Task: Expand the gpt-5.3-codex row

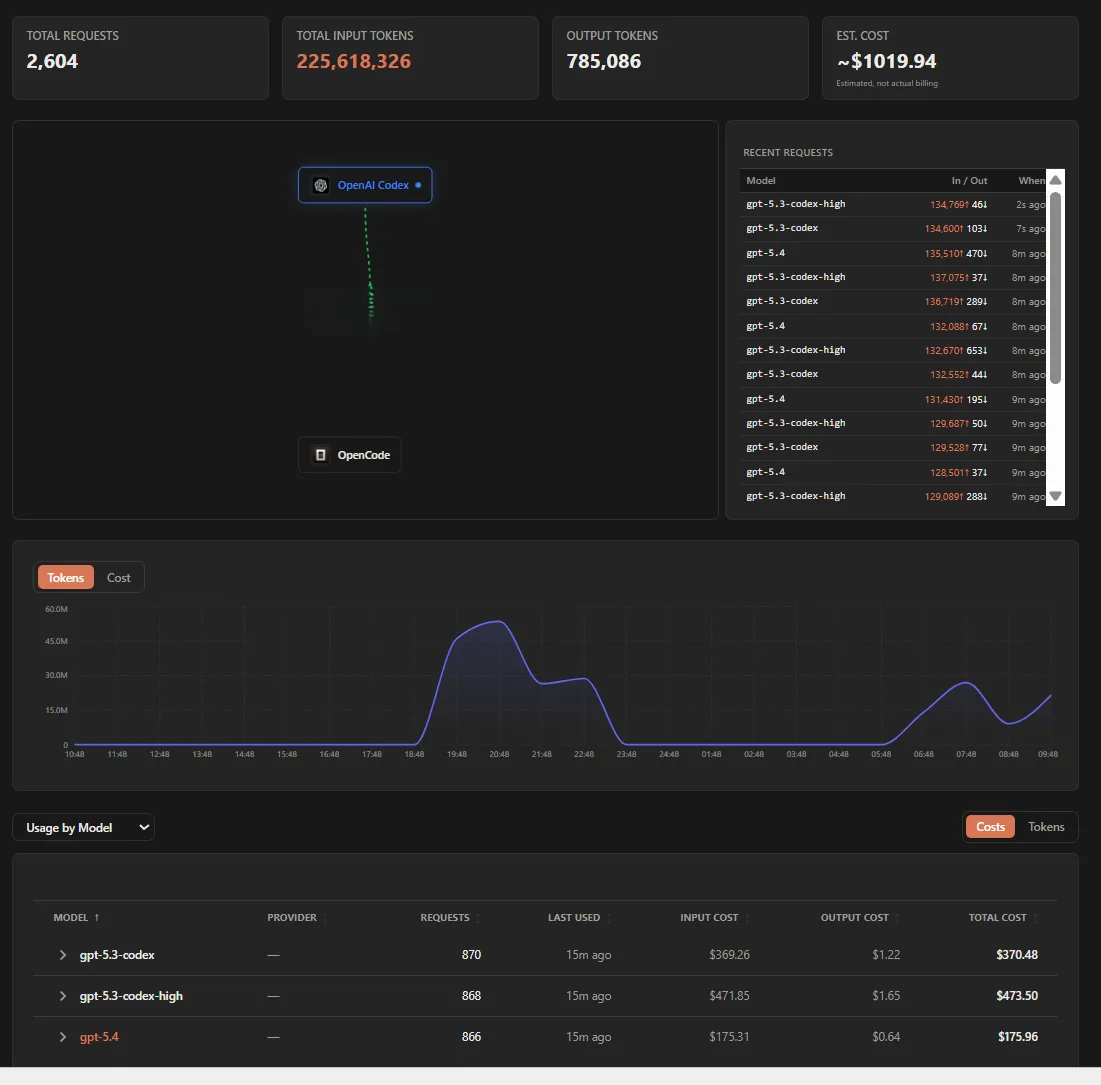Action: (63, 955)
